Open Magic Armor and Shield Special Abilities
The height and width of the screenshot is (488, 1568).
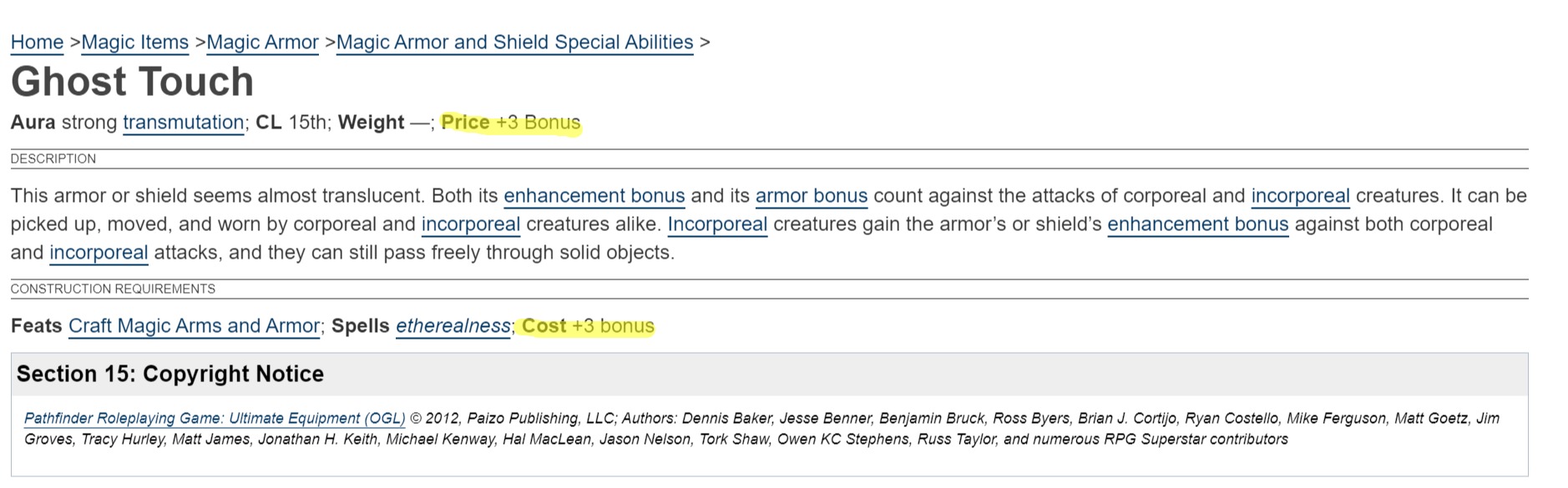click(514, 43)
